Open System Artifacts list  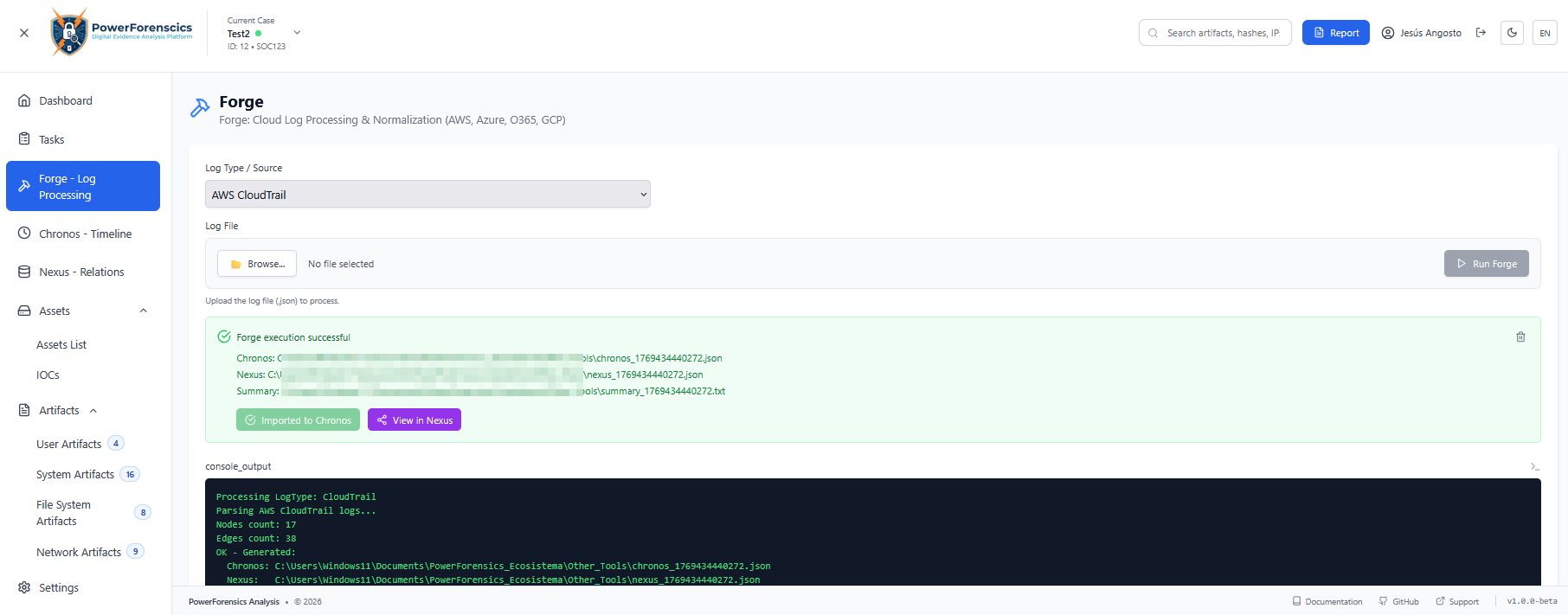[x=75, y=474]
